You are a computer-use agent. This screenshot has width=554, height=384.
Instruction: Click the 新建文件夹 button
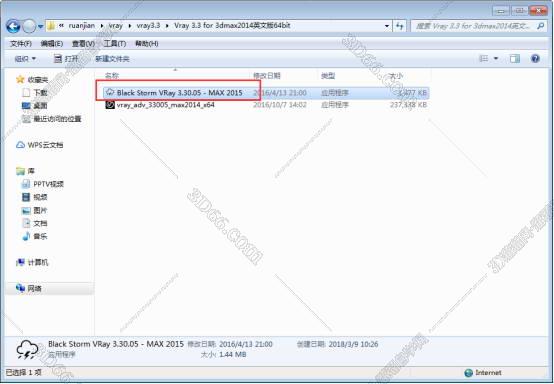click(x=112, y=59)
